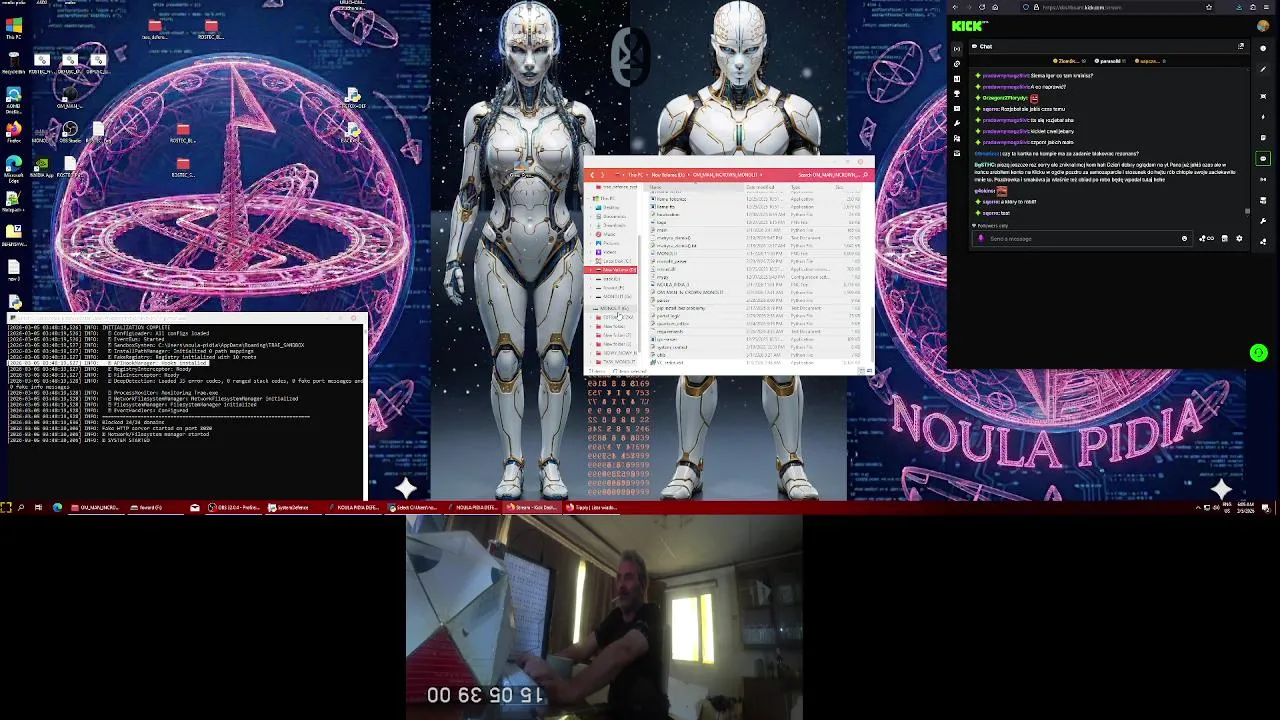The width and height of the screenshot is (1280, 720).
Task: Bookmark the page with the star icon
Action: click(x=1209, y=7)
